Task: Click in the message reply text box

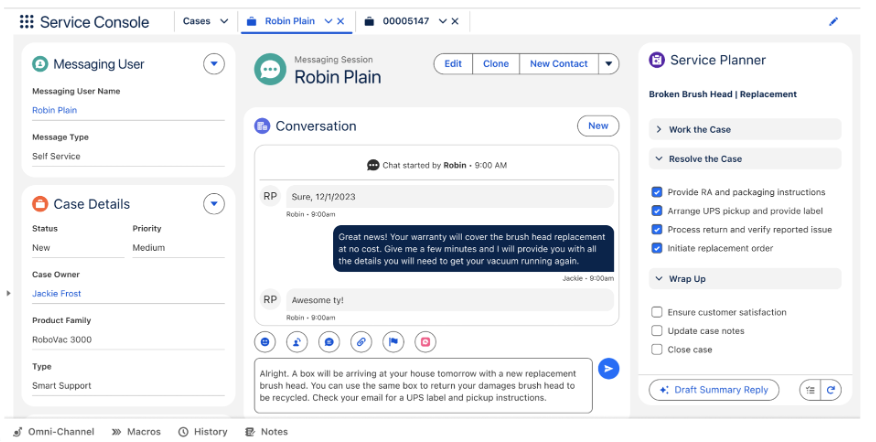Action: click(x=423, y=386)
